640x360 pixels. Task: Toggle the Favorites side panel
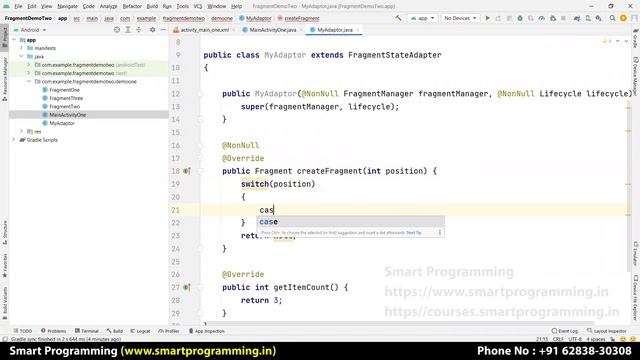[x=4, y=265]
